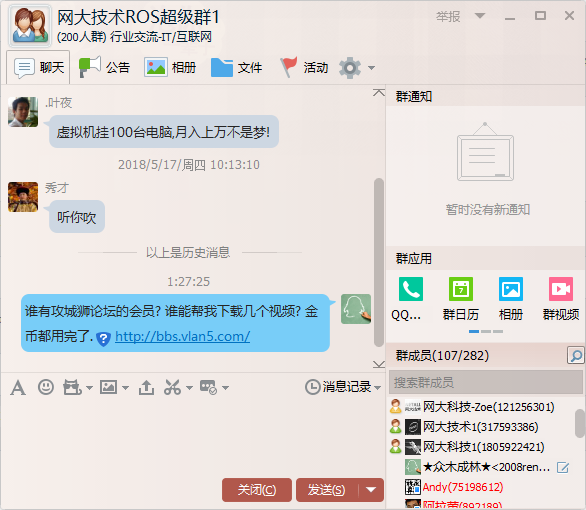Image resolution: width=586 pixels, height=510 pixels.
Task: Edit nickname pencil icon beside 众木成林
Action: pos(563,467)
